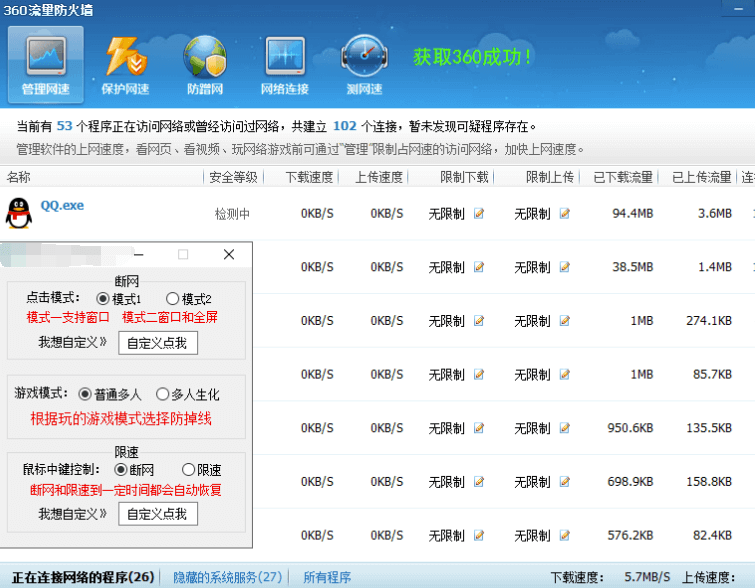The image size is (755, 588).
Task: Edit QQ.exe upload limit pencil icon
Action: 565,213
